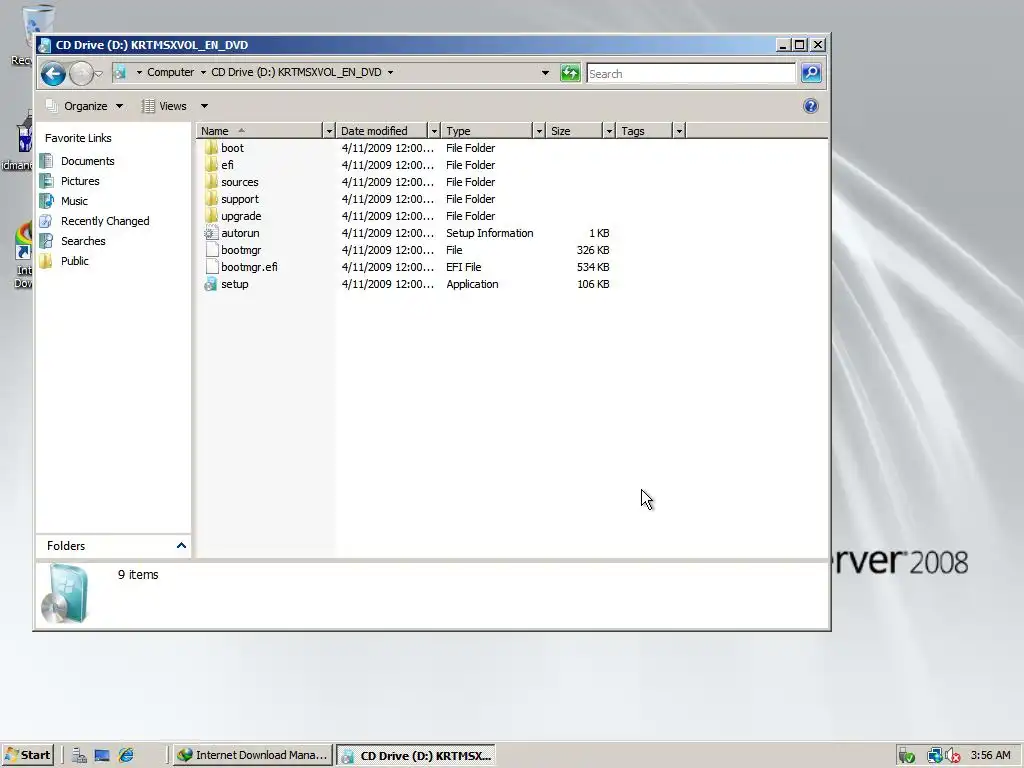Click the Start button
The width and height of the screenshot is (1024, 768).
(27, 755)
